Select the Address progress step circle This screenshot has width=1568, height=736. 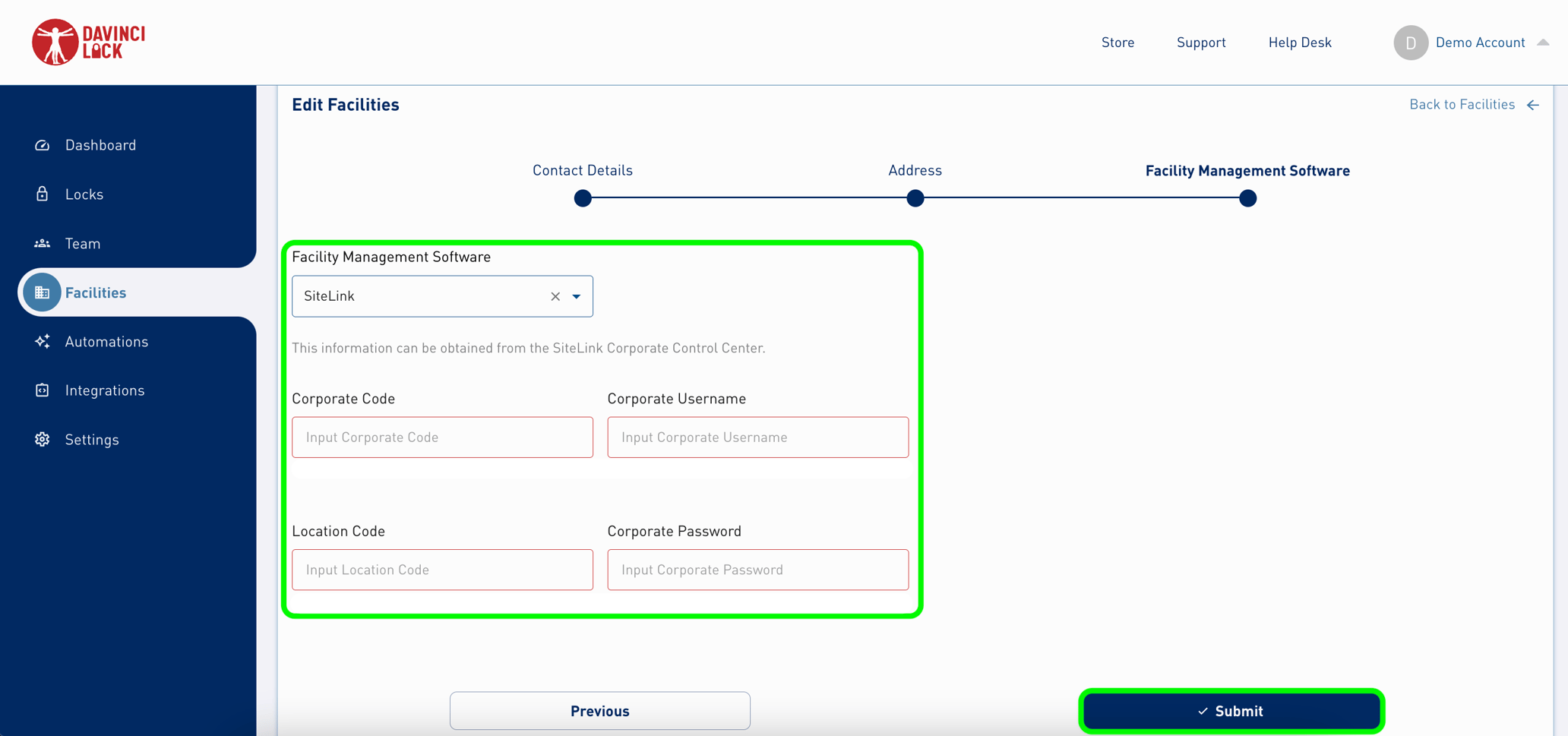915,198
